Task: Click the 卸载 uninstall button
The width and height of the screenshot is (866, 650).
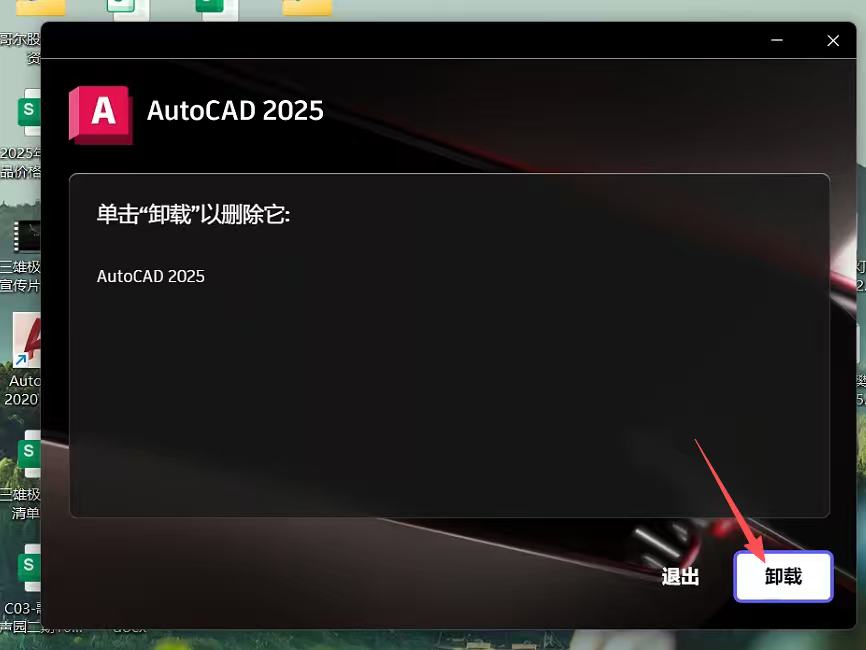Action: click(x=783, y=577)
